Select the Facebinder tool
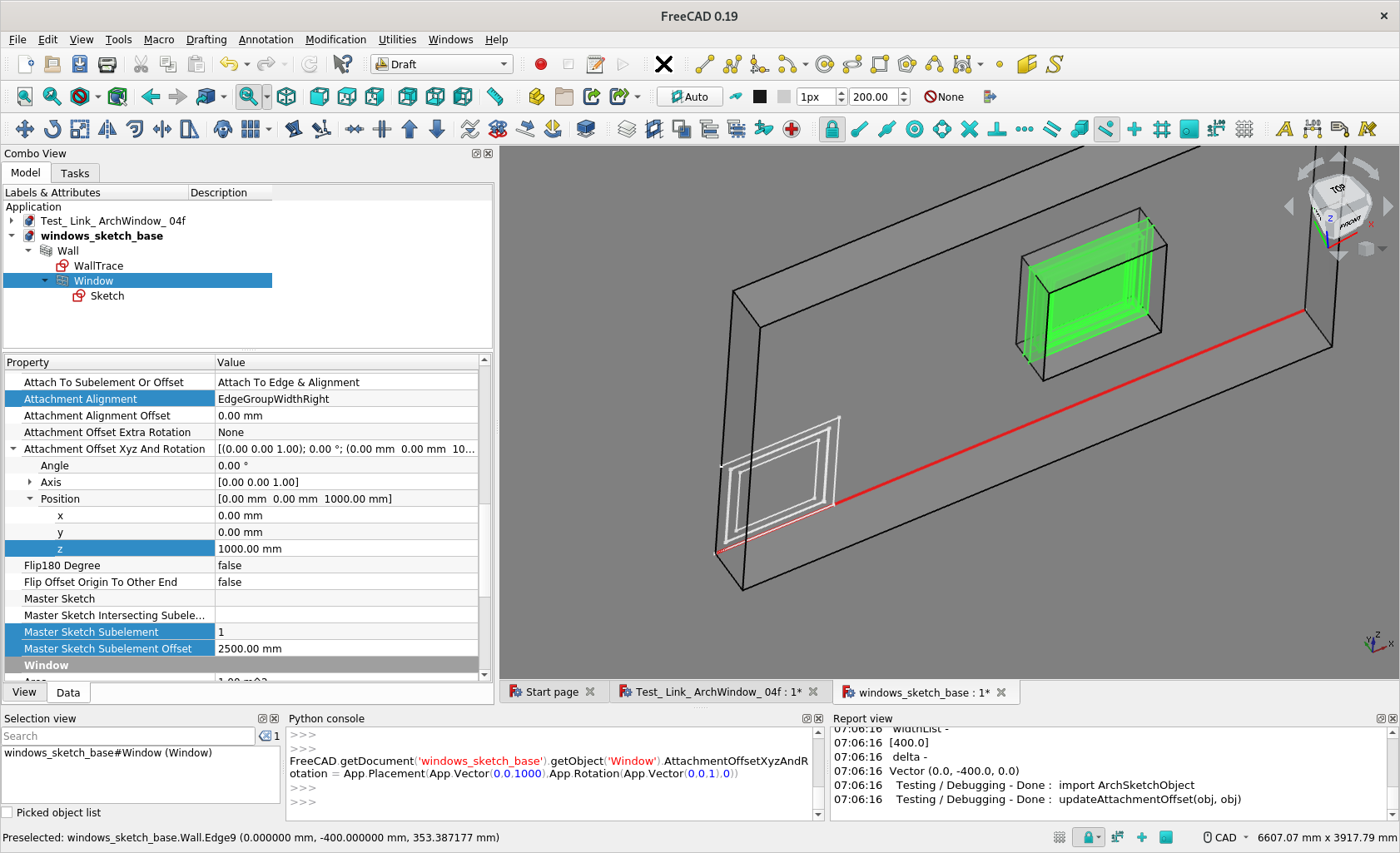The image size is (1400, 853). pyautogui.click(x=1027, y=64)
